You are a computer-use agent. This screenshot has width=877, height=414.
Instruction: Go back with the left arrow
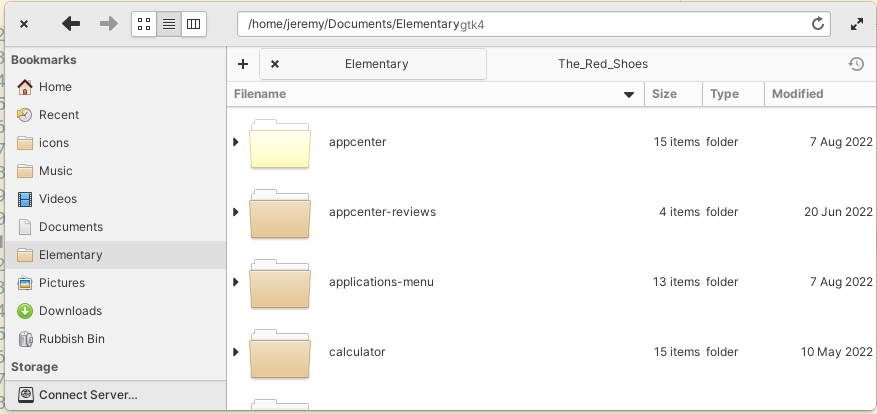71,23
